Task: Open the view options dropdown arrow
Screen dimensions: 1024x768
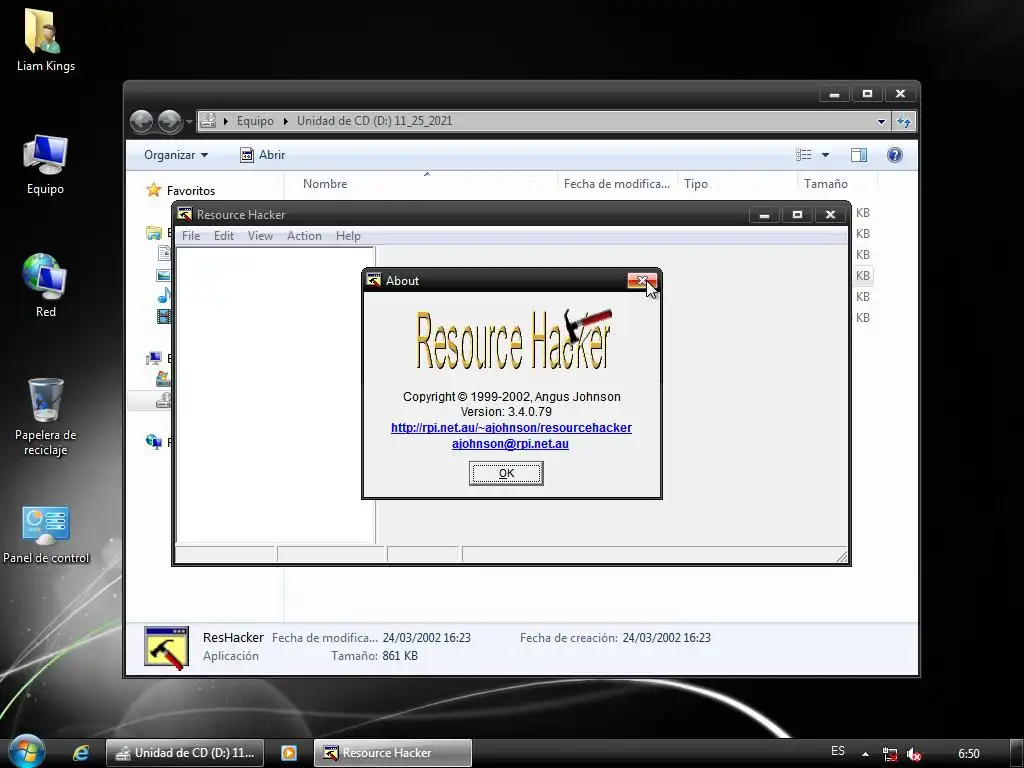Action: pos(825,155)
